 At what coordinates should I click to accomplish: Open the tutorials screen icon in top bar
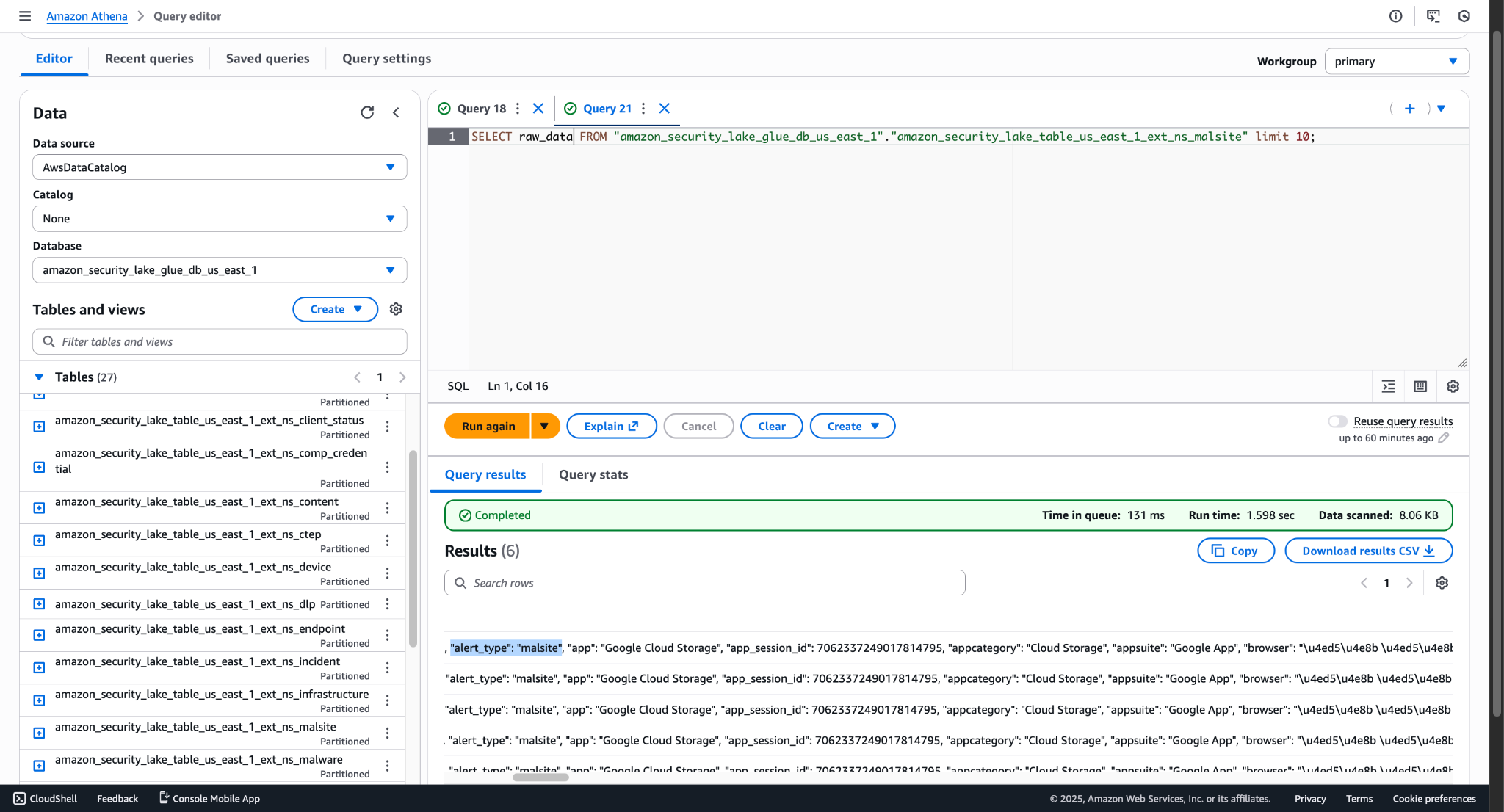1433,16
